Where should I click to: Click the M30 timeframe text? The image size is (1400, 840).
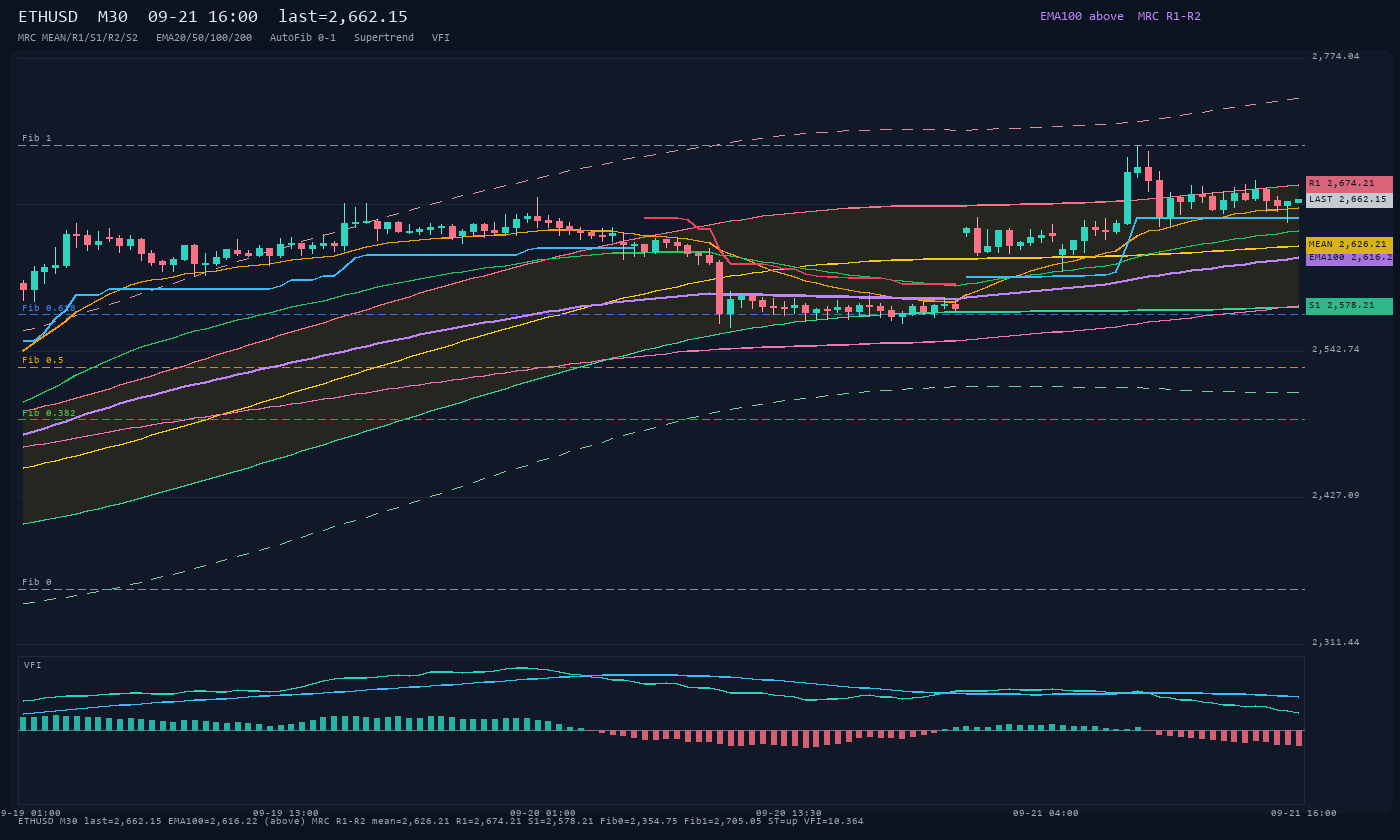tap(113, 17)
